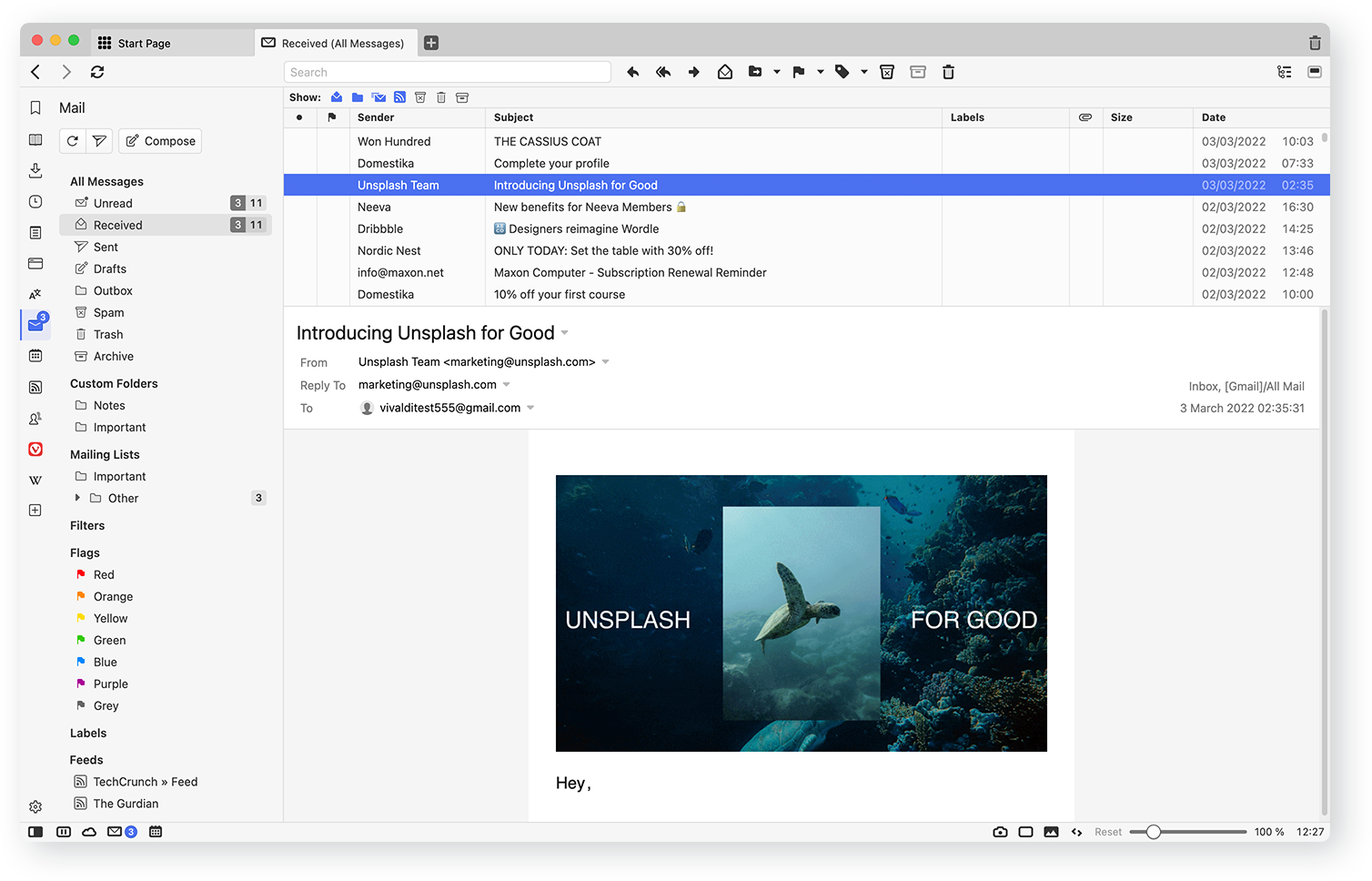Viewport: 1372px width, 881px height.
Task: Click the Reply All double-arrow icon
Action: pyautogui.click(x=663, y=72)
